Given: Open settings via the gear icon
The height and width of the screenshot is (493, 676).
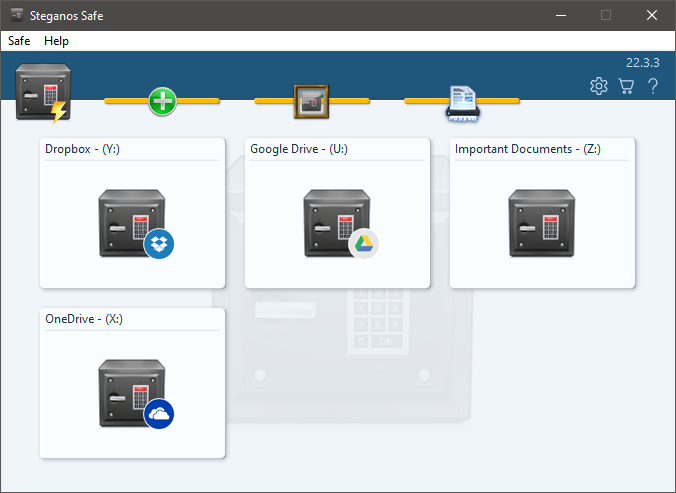Looking at the screenshot, I should 599,86.
